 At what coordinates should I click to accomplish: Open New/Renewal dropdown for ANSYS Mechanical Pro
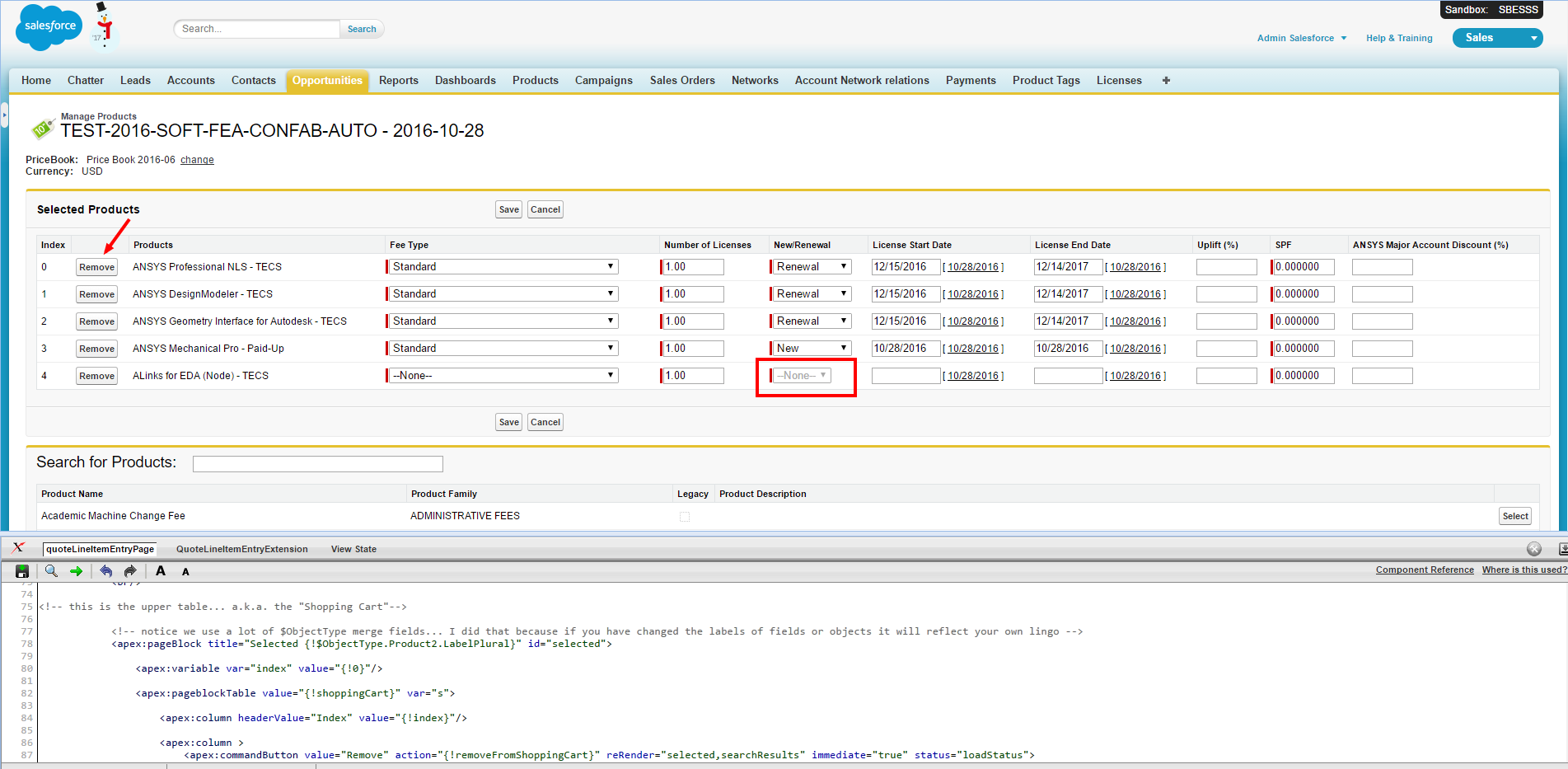point(812,349)
